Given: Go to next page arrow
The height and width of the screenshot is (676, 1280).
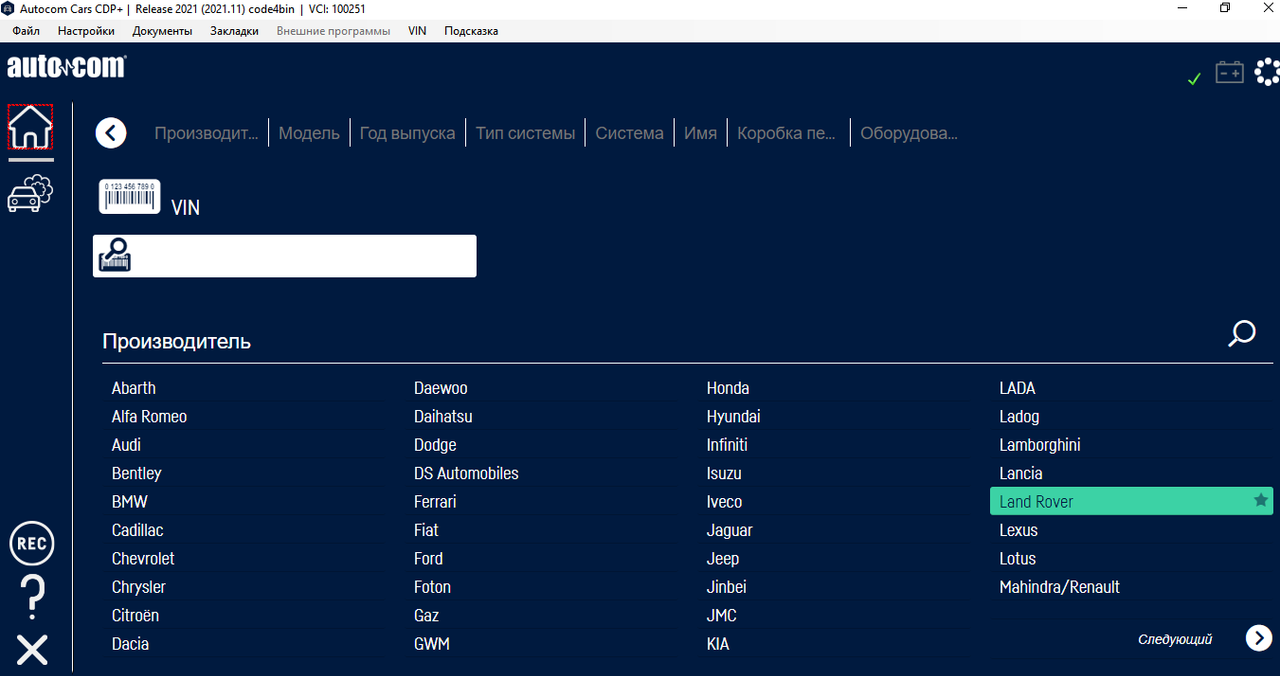Looking at the screenshot, I should click(x=1259, y=638).
